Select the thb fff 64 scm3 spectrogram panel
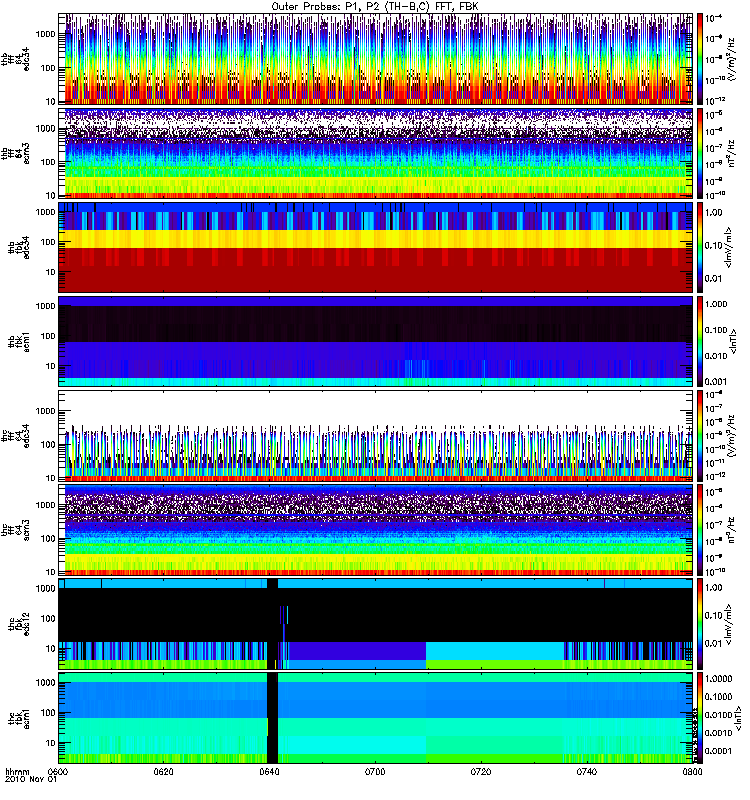The image size is (750, 800). (376, 153)
